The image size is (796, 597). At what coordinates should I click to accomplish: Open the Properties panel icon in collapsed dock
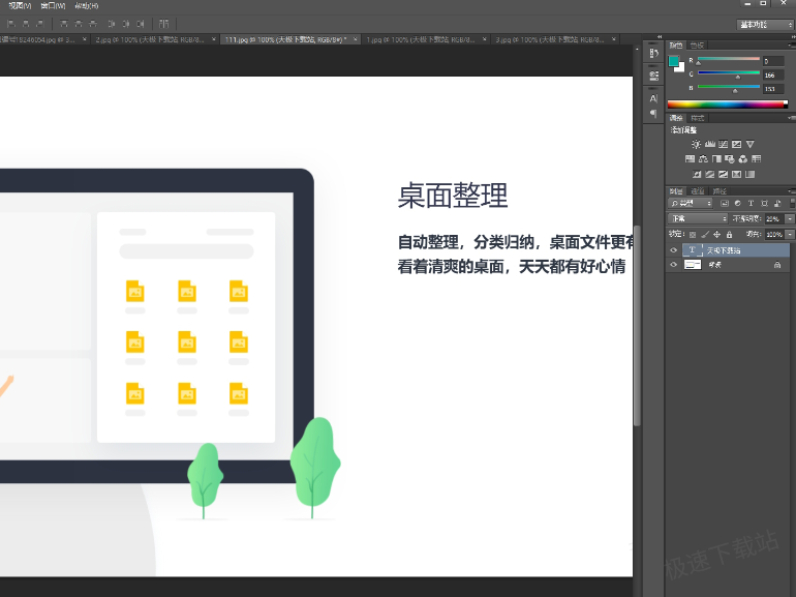[654, 76]
